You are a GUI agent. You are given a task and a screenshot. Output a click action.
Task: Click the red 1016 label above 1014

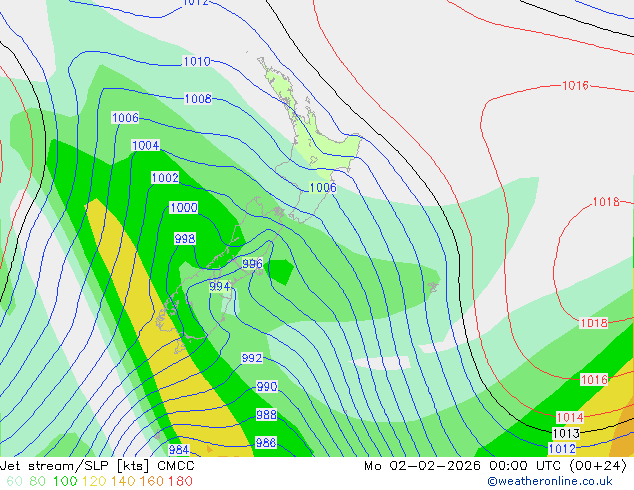[x=594, y=380]
